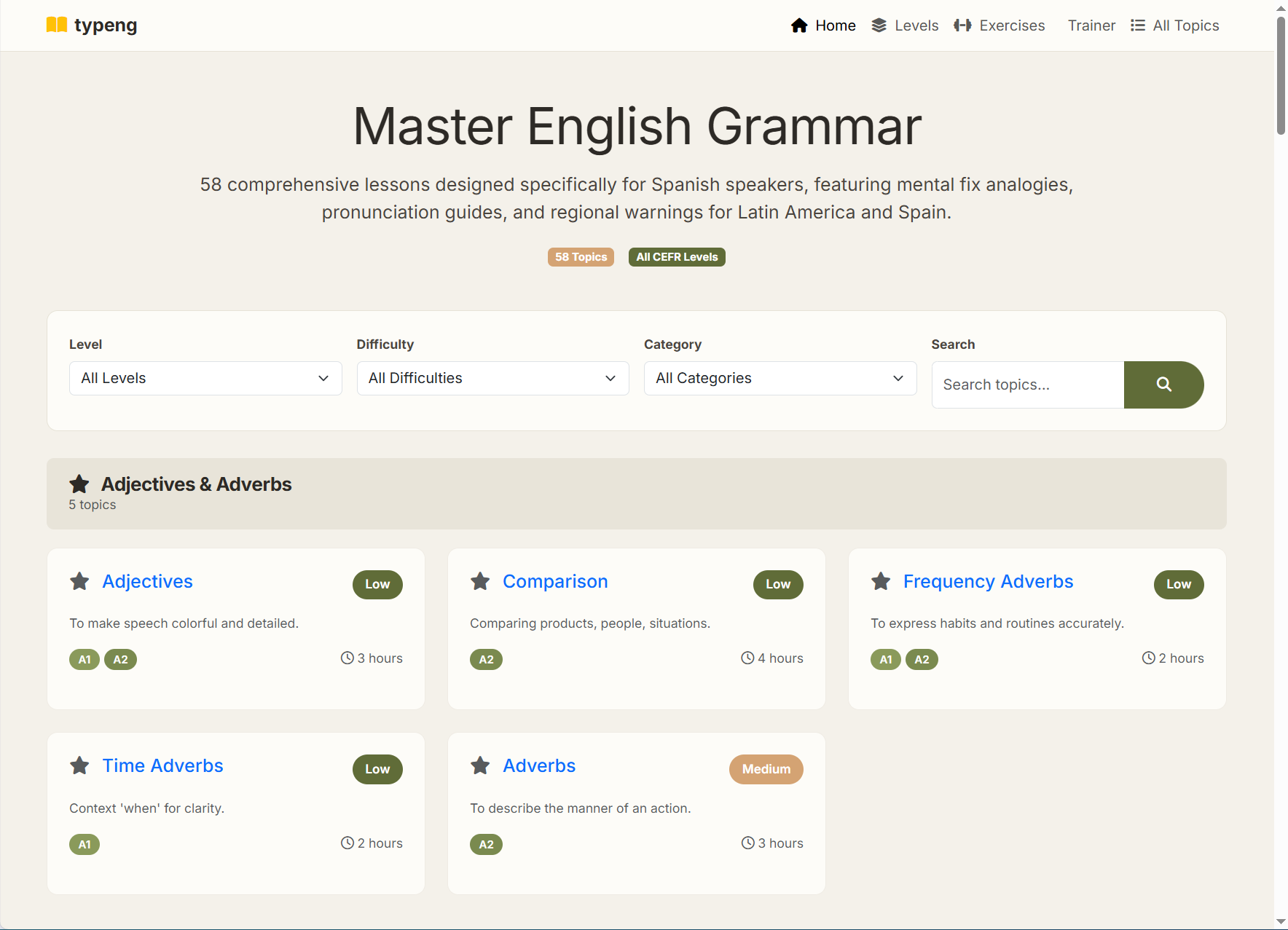
Task: Click the Exercises dumbbell icon
Action: [962, 25]
